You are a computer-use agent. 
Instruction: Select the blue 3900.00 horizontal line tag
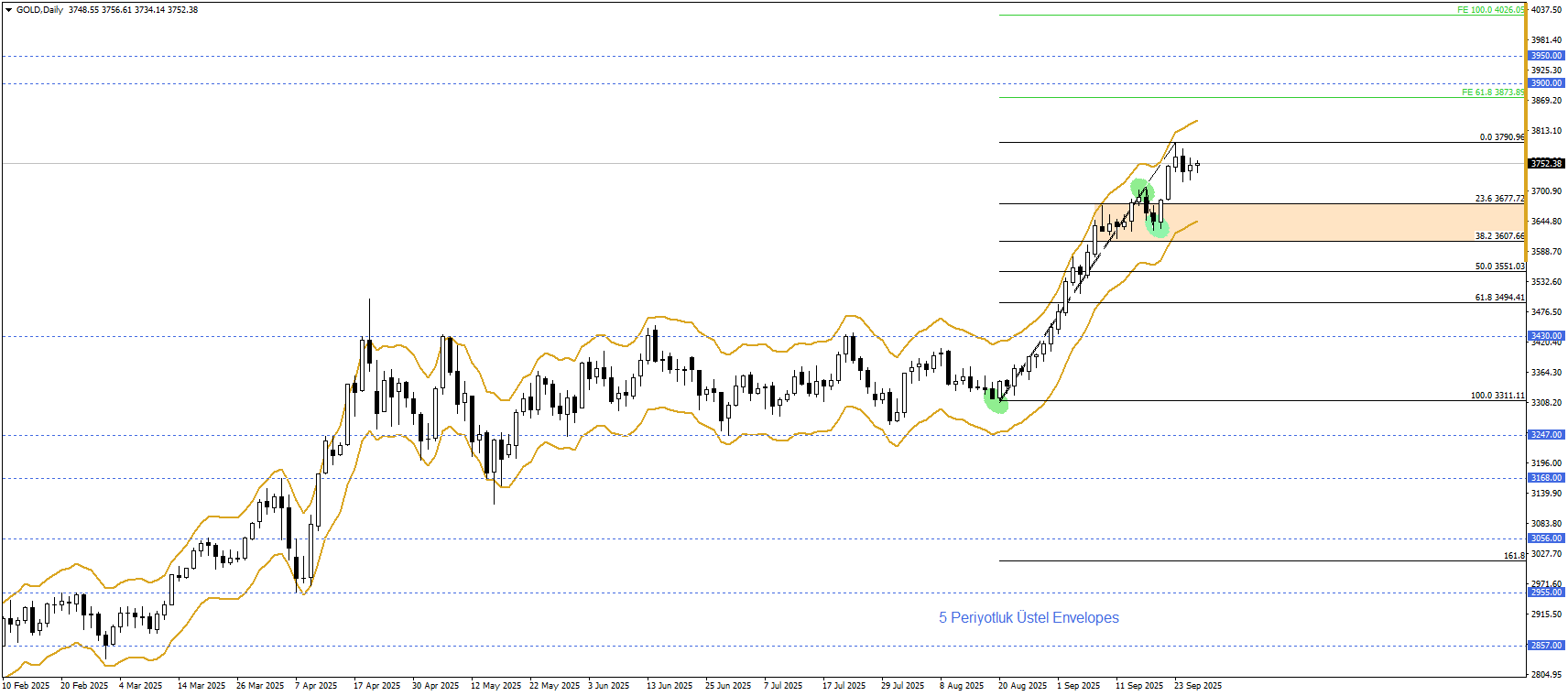1547,83
